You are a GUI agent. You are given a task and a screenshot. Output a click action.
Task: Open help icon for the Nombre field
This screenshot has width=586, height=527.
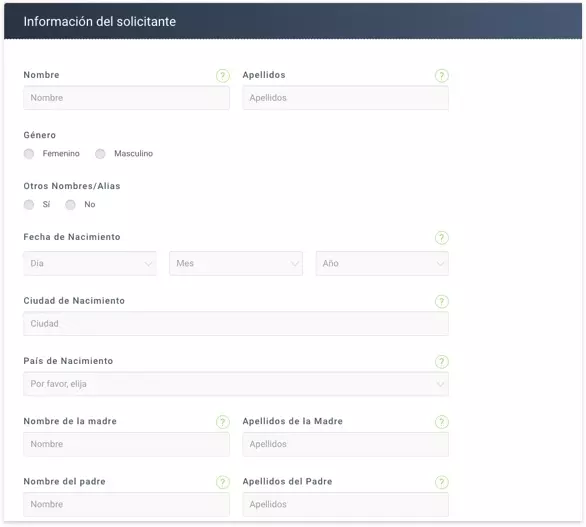pyautogui.click(x=222, y=76)
